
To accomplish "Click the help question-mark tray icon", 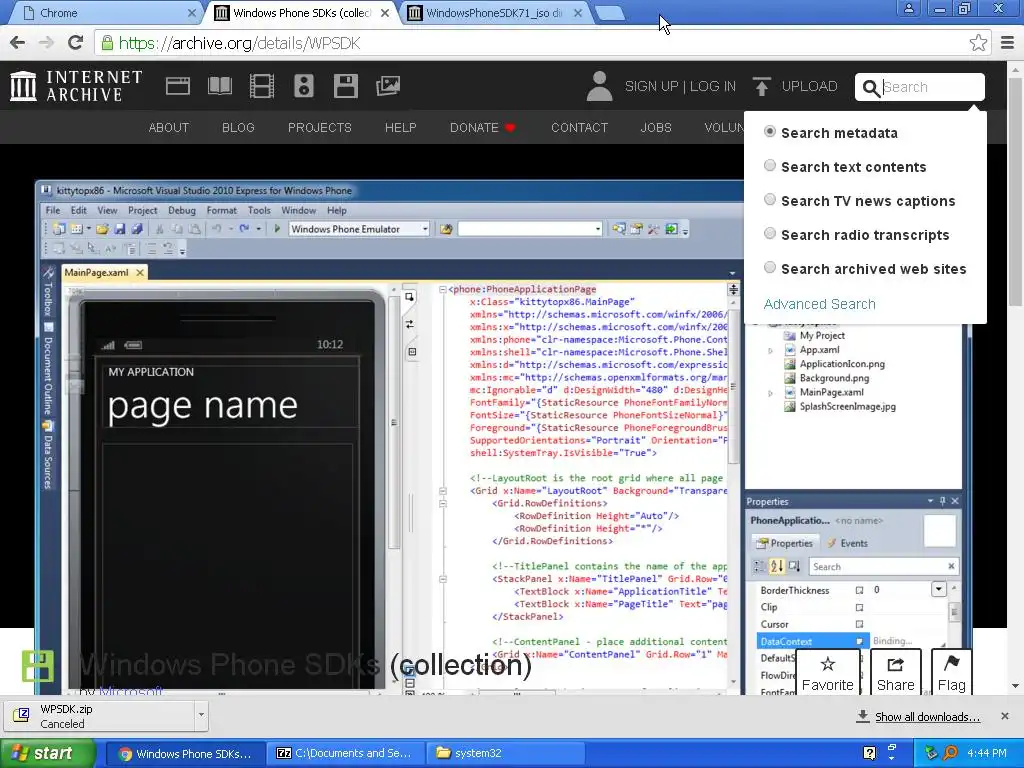I will tap(869, 753).
